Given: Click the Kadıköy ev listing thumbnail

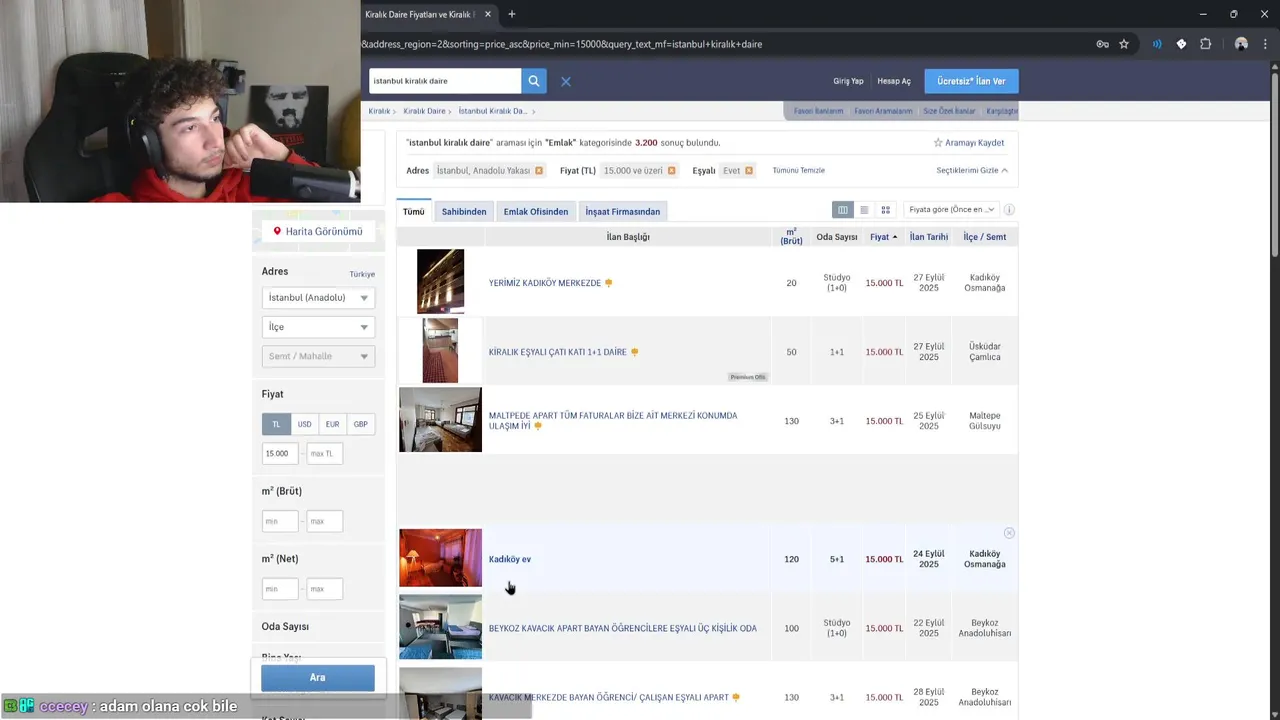Looking at the screenshot, I should click(440, 558).
